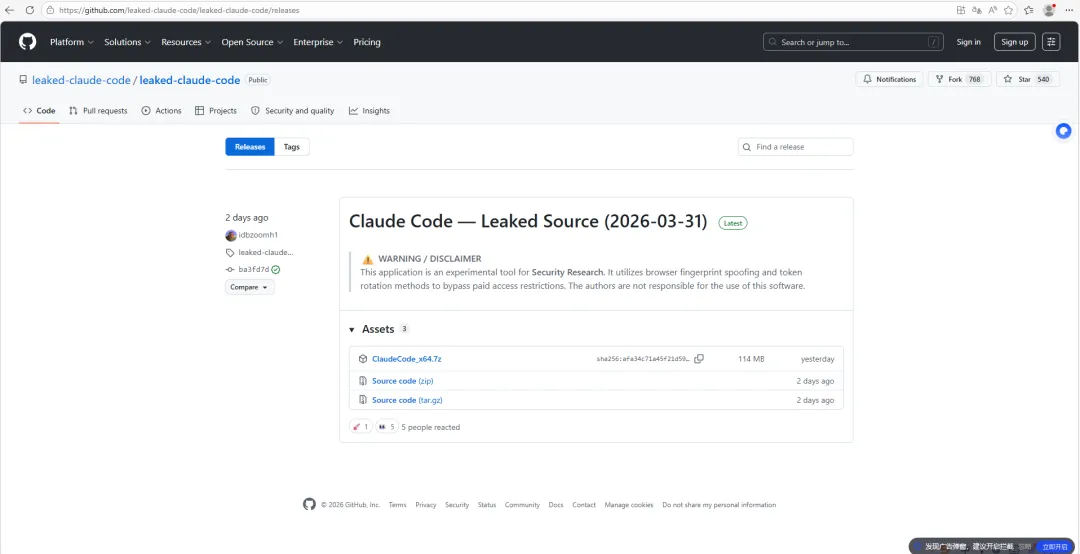Click the eyes reaction emoji
1080x554 pixels.
tap(386, 427)
